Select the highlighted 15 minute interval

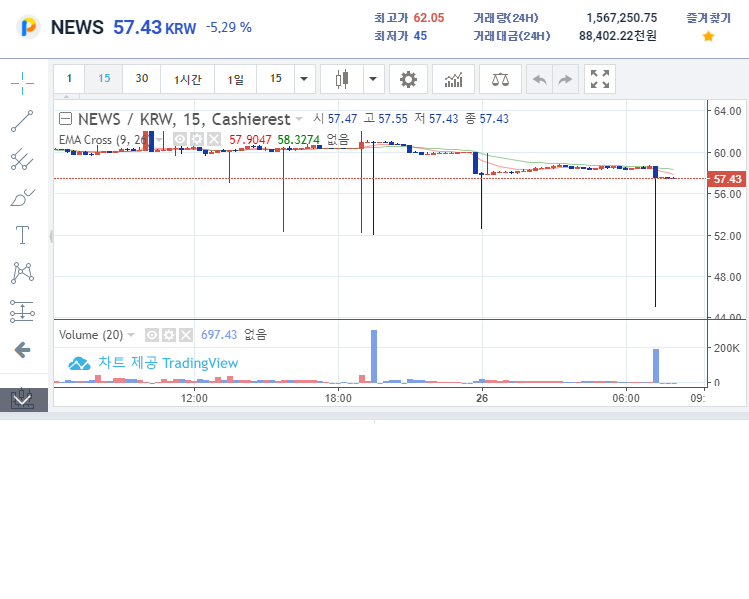pos(104,79)
